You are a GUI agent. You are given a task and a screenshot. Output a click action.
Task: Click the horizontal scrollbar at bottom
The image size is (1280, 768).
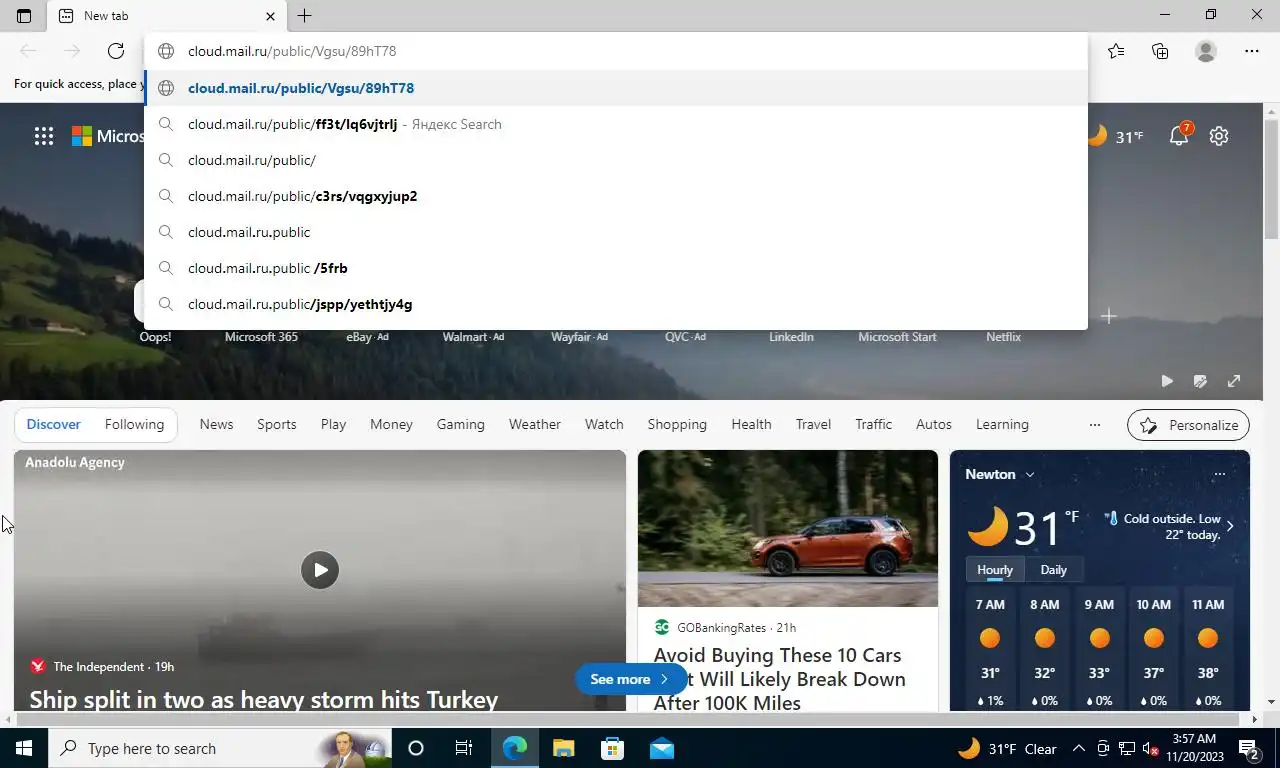[x=630, y=719]
